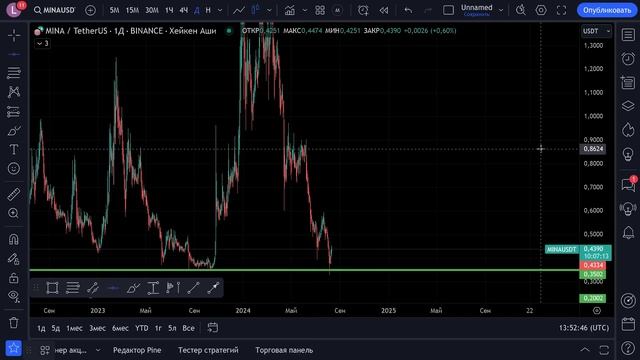640x360 pixels.
Task: Open the help center question icon
Action: tap(628, 348)
